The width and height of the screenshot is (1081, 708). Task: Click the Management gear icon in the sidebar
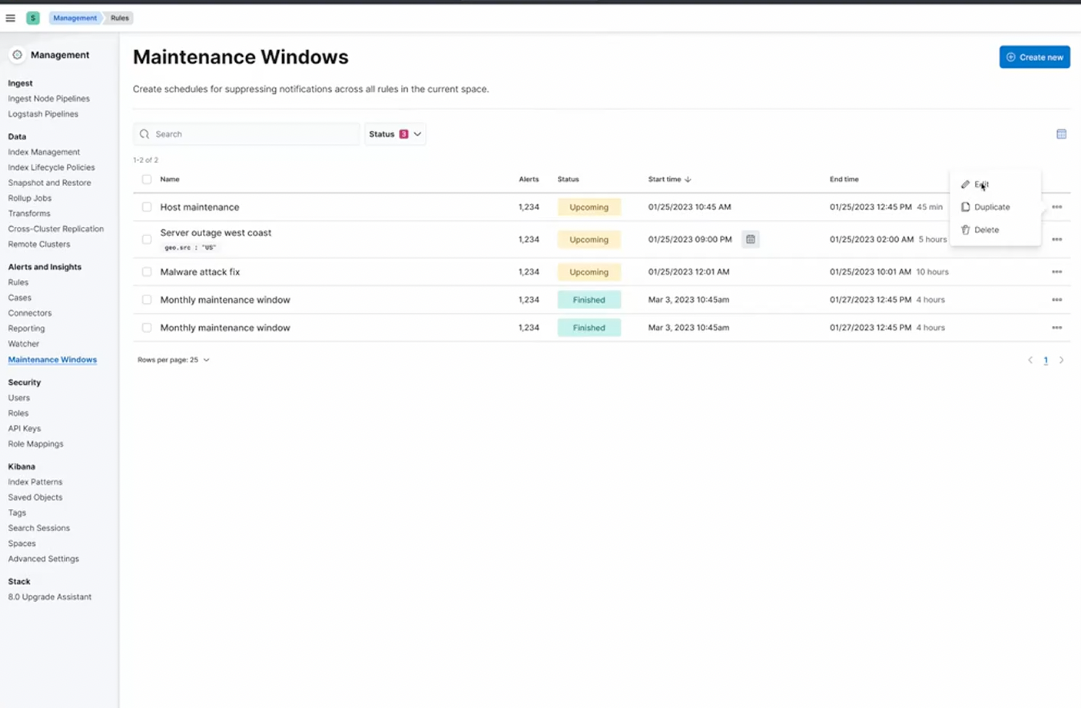click(17, 54)
